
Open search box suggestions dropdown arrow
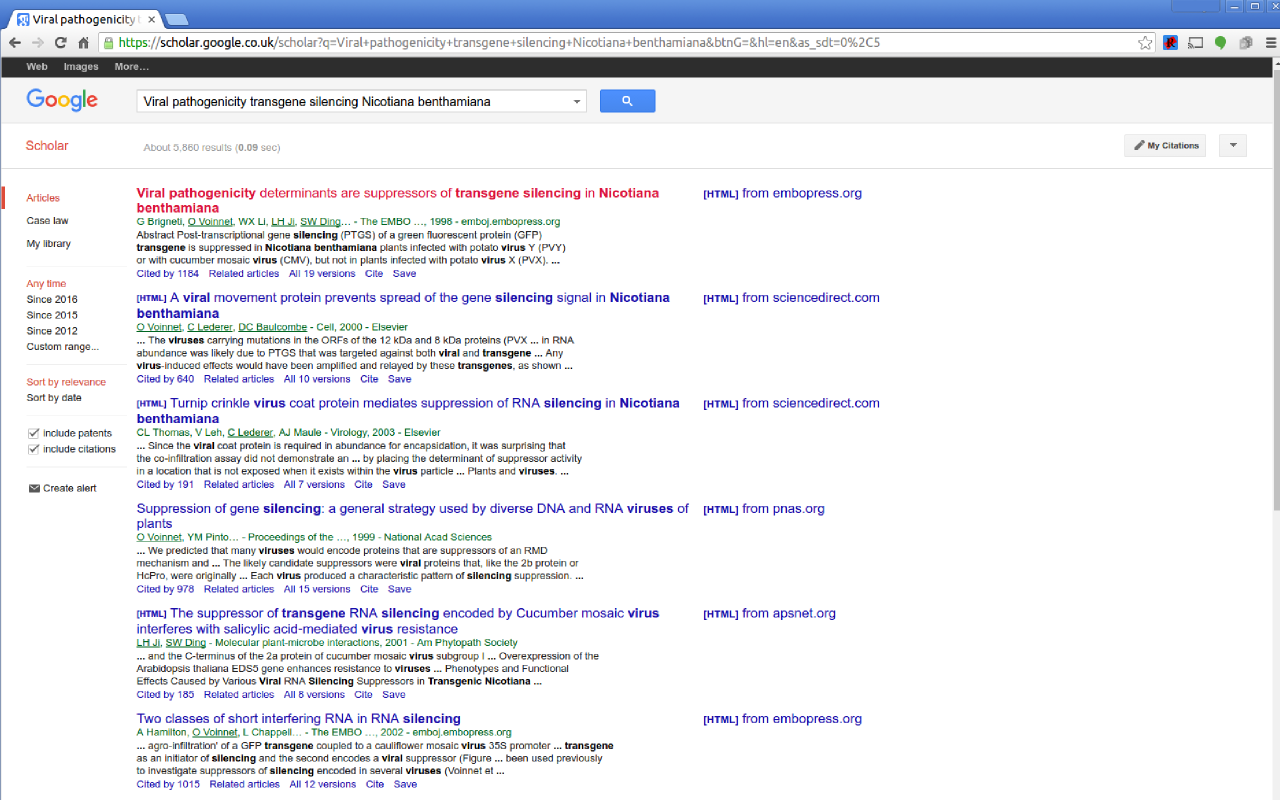576,102
